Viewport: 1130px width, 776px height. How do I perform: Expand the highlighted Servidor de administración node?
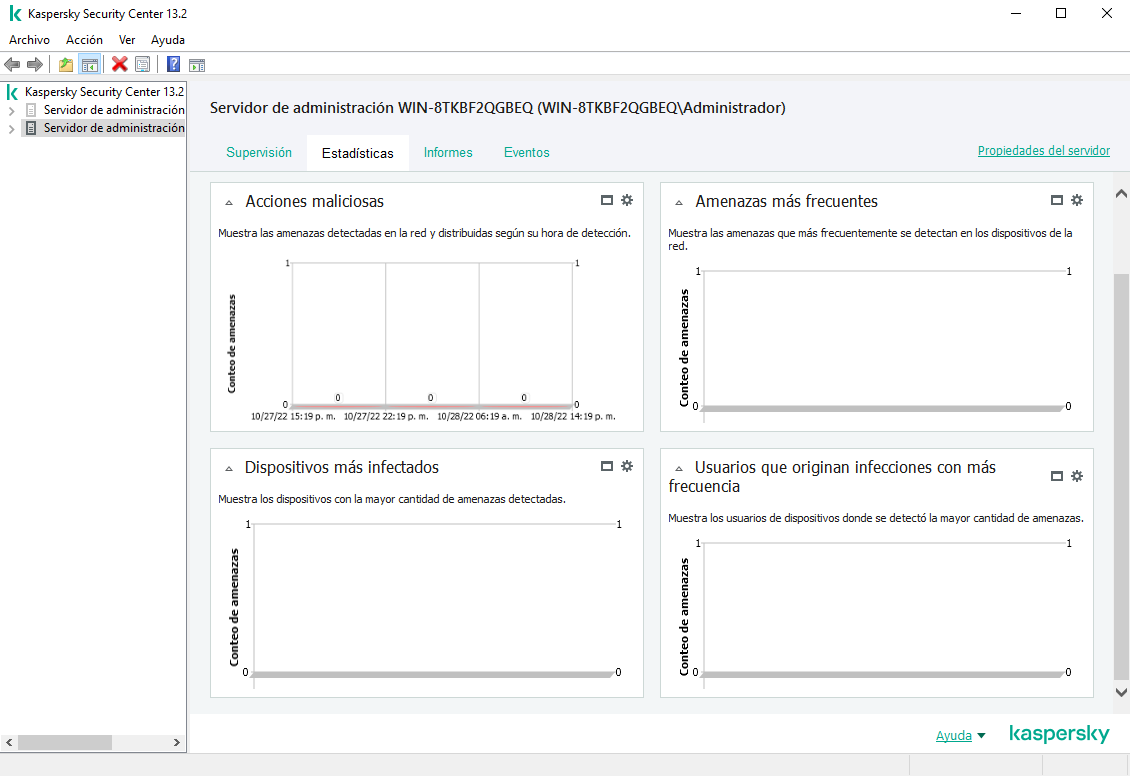pyautogui.click(x=12, y=129)
